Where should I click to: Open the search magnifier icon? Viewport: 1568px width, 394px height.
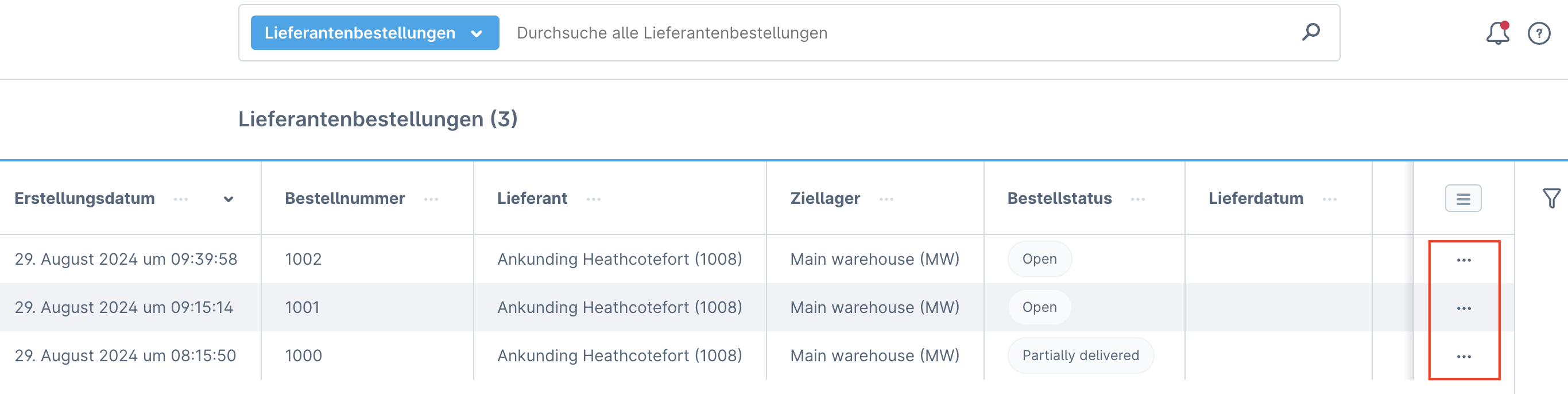pyautogui.click(x=1311, y=33)
